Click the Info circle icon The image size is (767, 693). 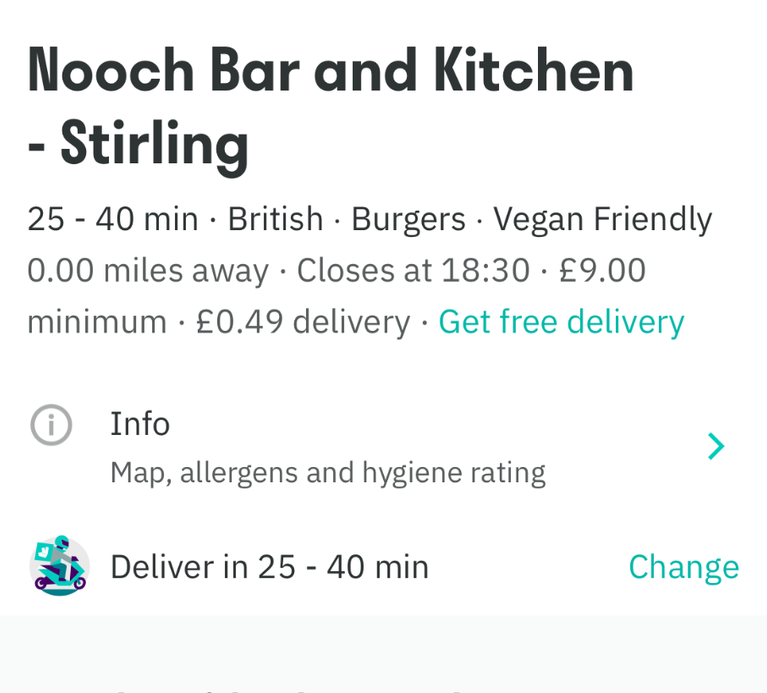pyautogui.click(x=51, y=425)
